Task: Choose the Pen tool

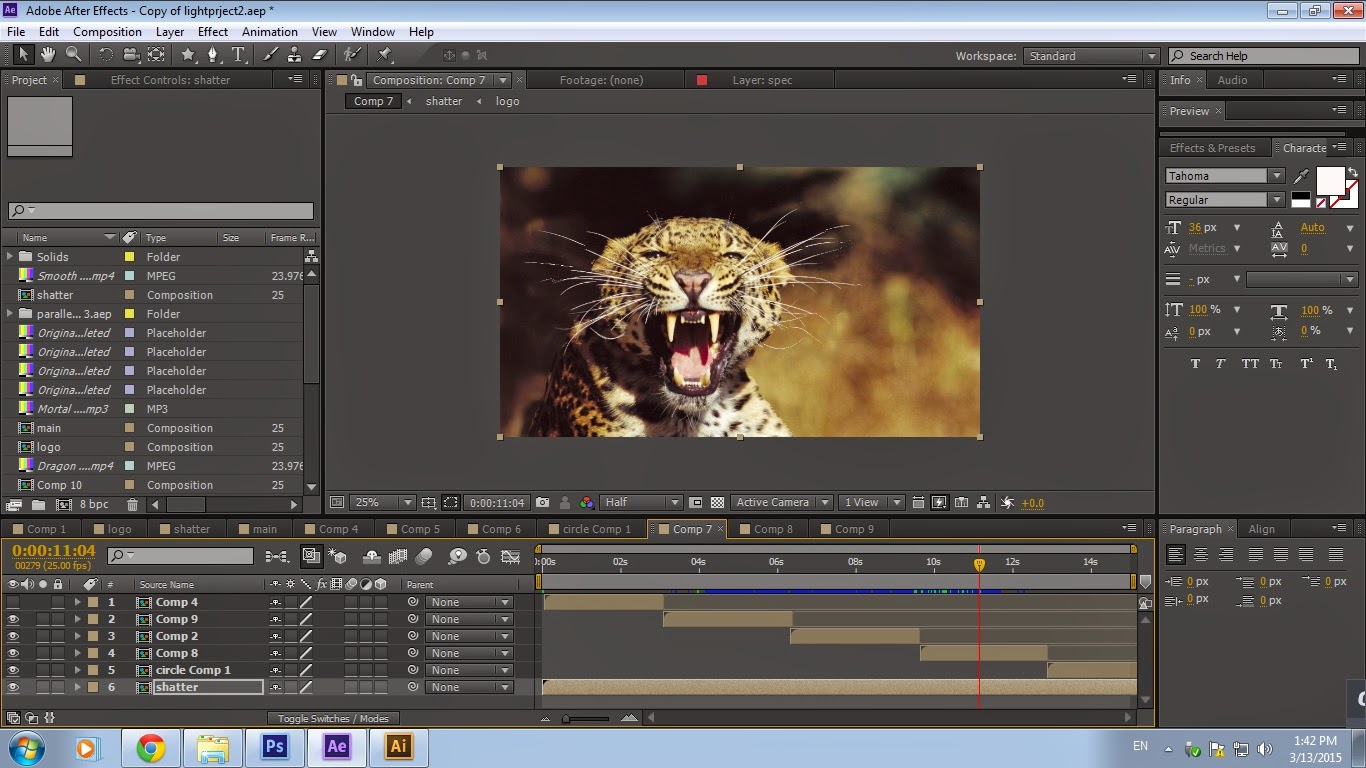Action: pyautogui.click(x=212, y=55)
